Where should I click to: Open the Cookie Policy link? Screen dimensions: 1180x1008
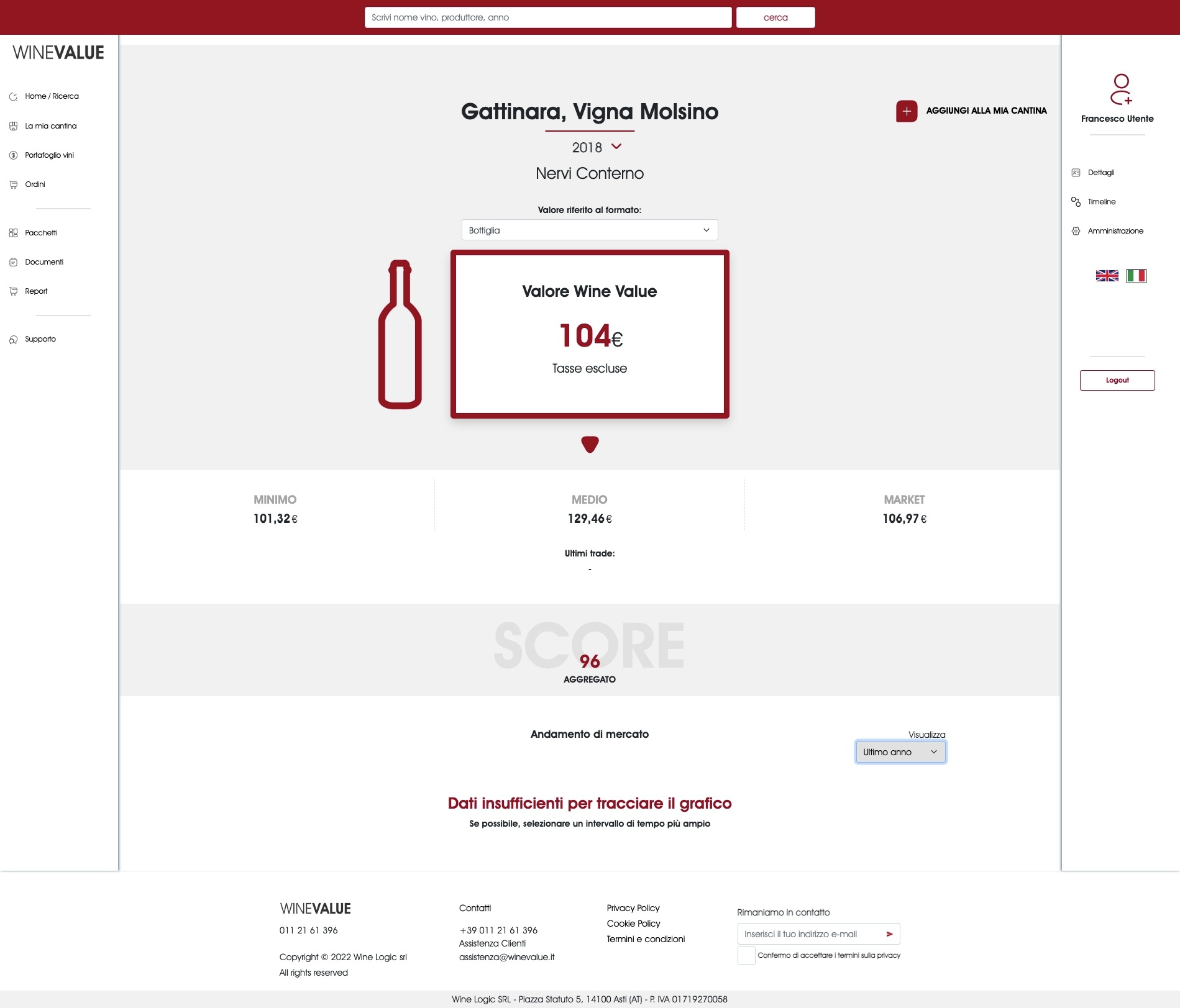point(633,924)
